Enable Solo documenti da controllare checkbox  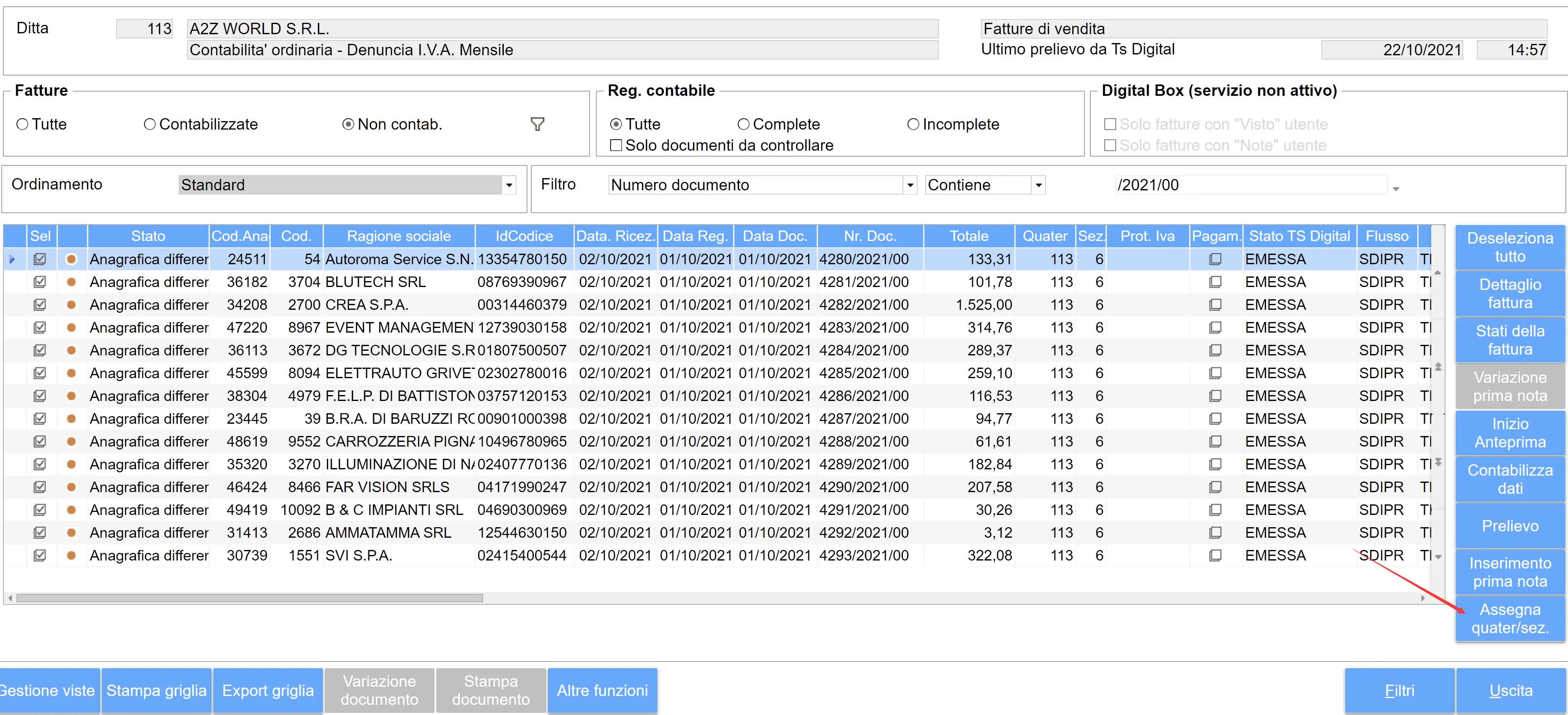coord(616,146)
